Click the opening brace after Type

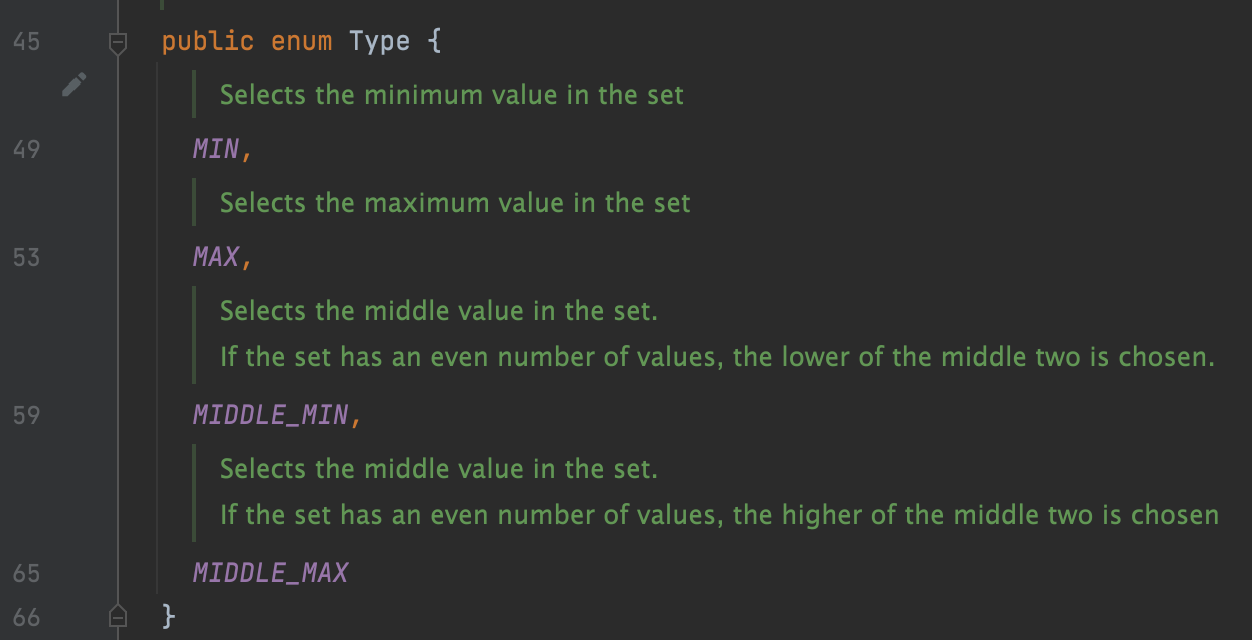[x=434, y=42]
